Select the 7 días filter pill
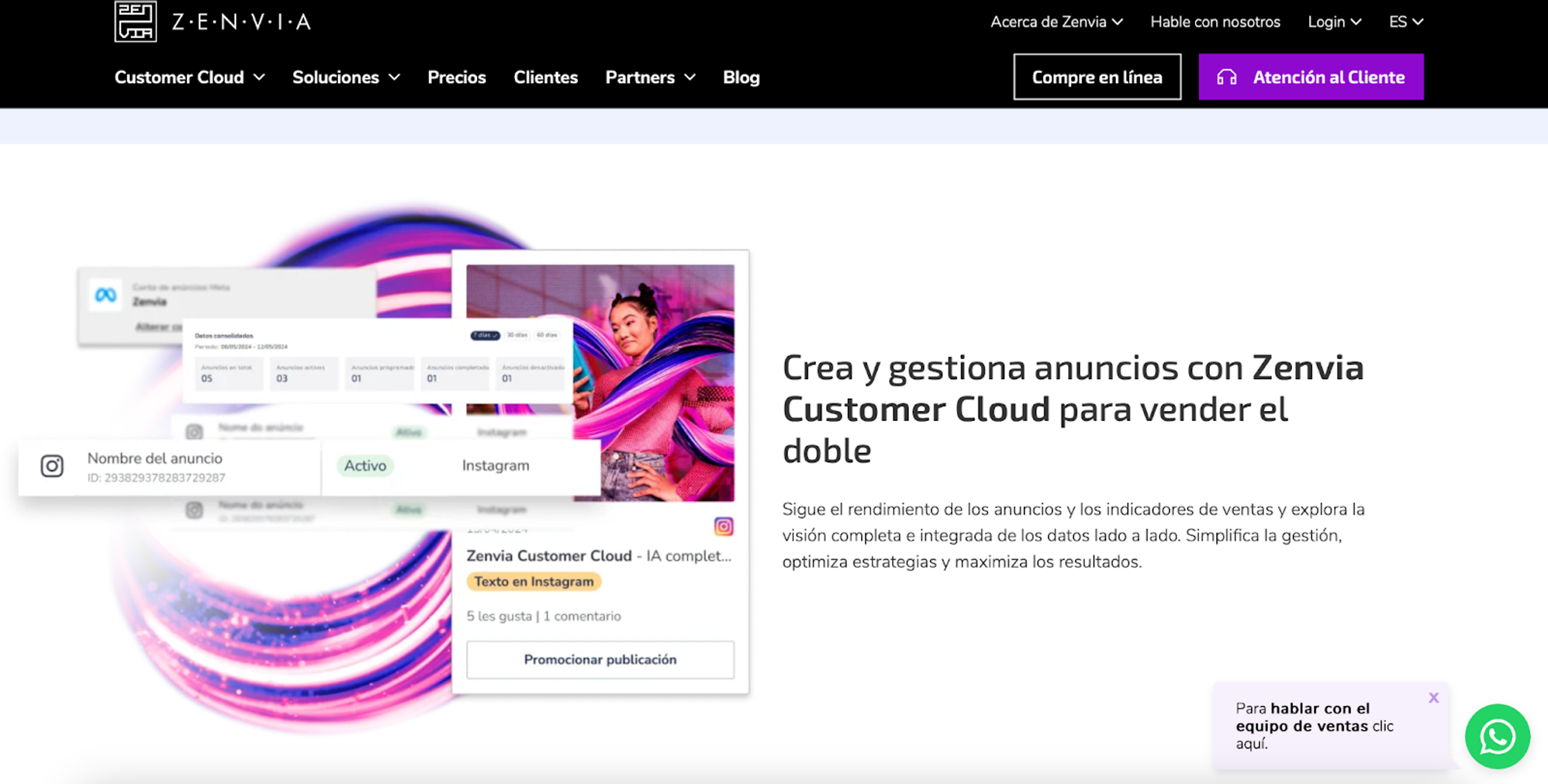Viewport: 1548px width, 784px height. (x=485, y=335)
